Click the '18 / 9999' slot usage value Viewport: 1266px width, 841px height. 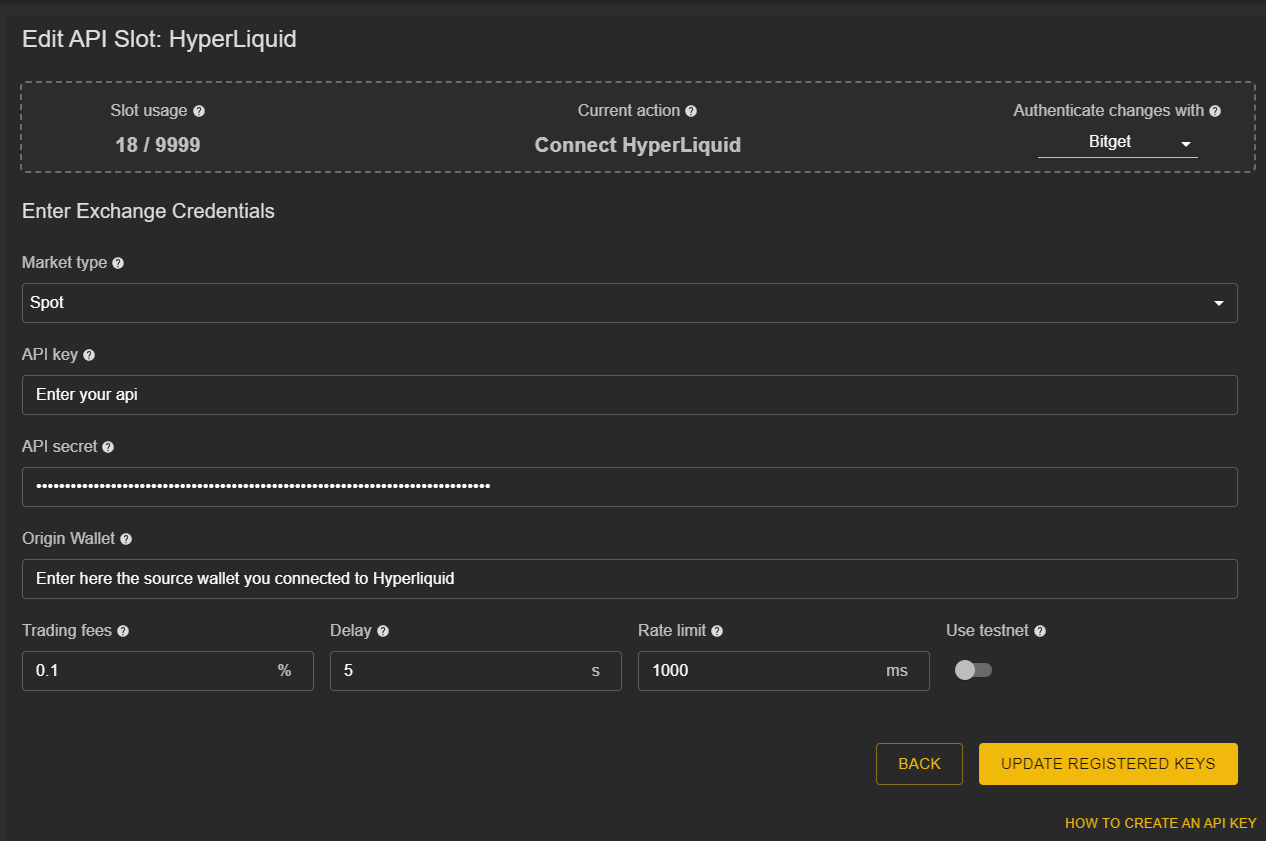(158, 145)
